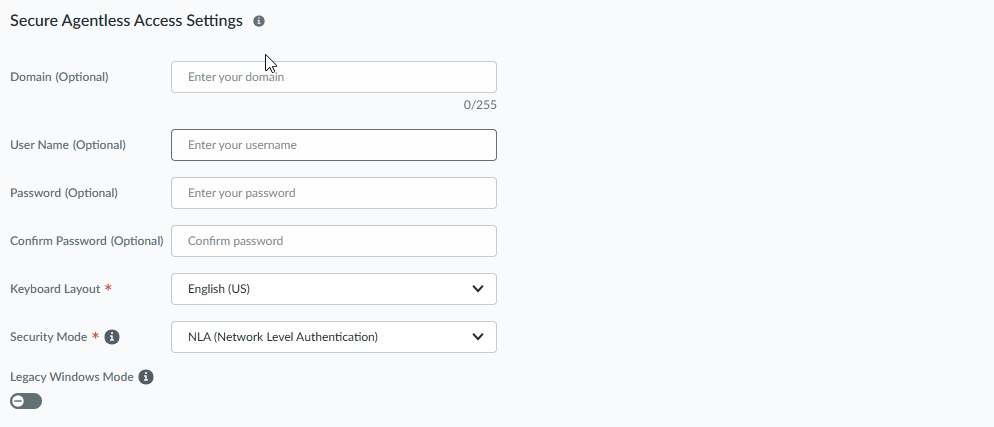Click the chevron arrow in Security Mode field
Screen dimensions: 994x427
pyautogui.click(x=477, y=337)
